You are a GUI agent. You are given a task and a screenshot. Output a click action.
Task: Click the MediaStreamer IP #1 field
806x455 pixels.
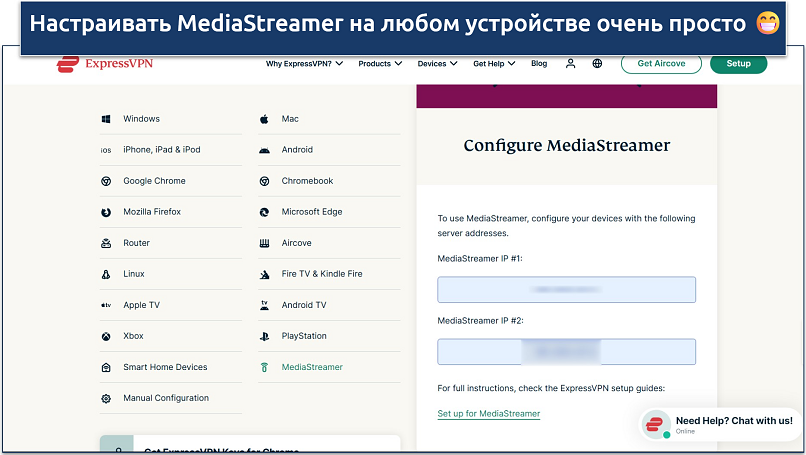click(x=566, y=290)
